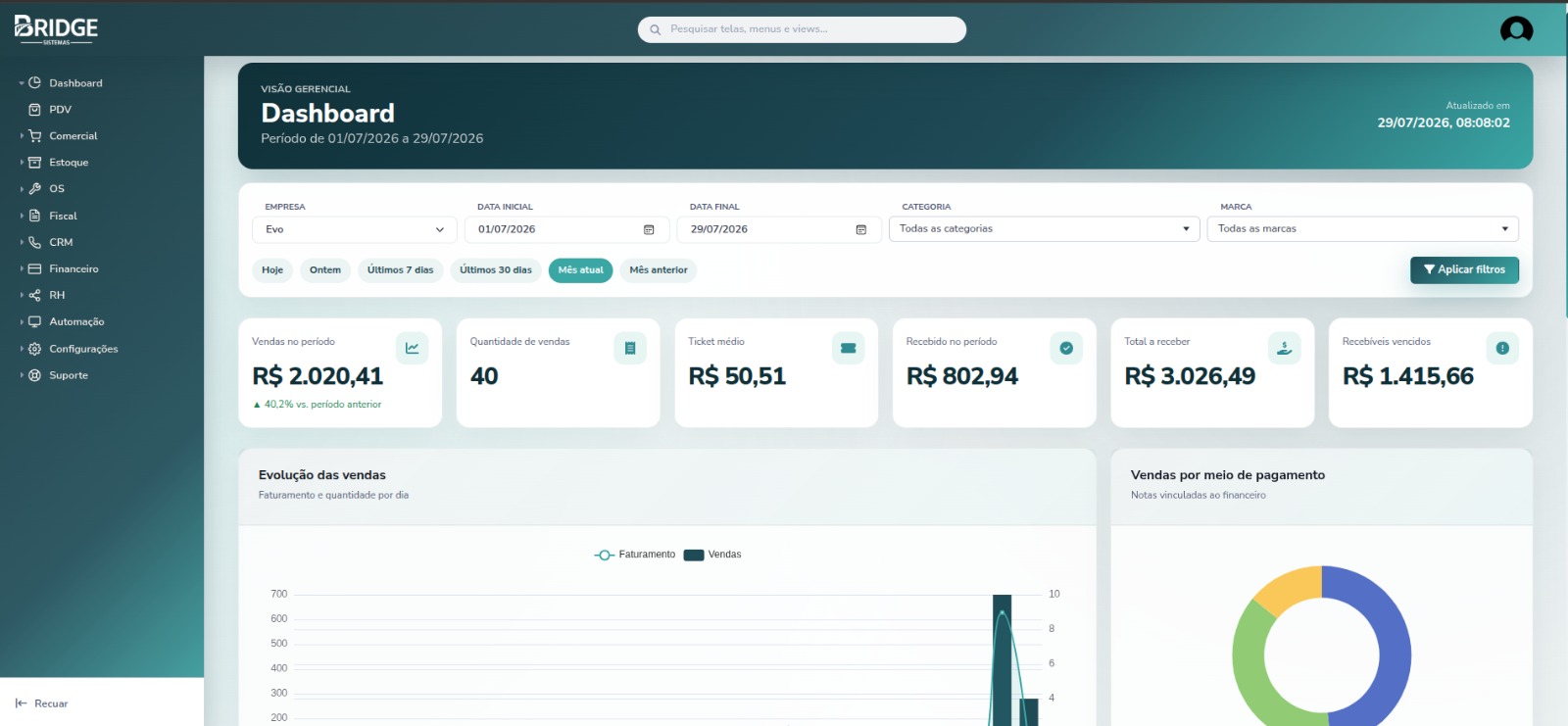Click the Vendas por meio de pagamento heading

pos(1228,475)
